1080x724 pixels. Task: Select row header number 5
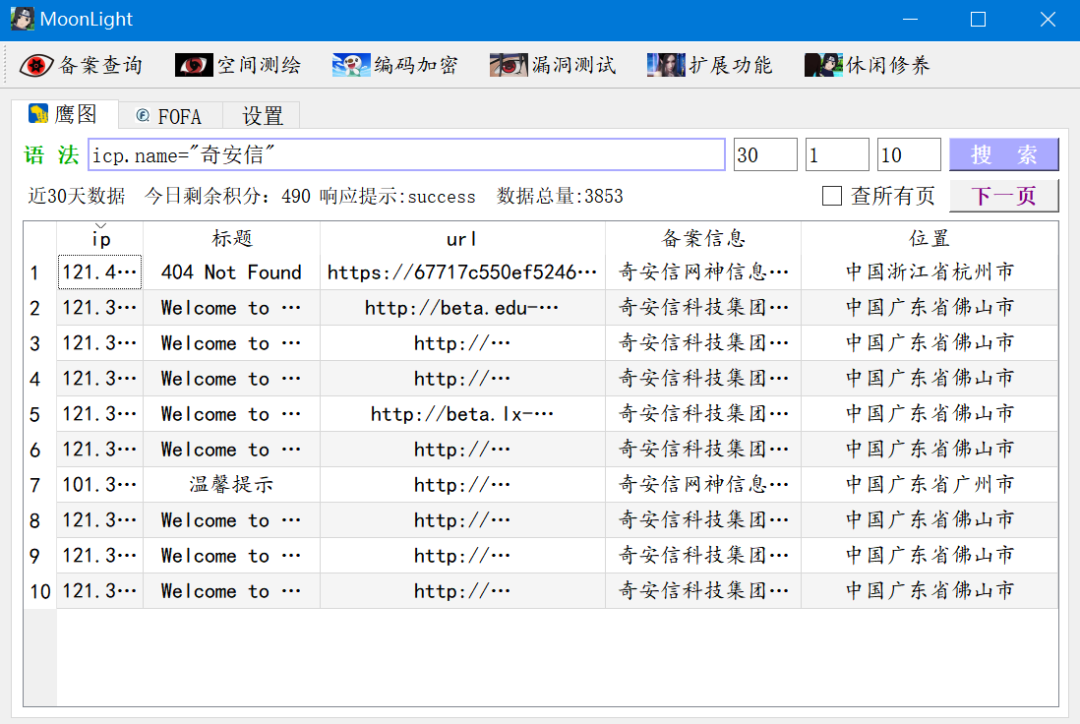click(40, 414)
